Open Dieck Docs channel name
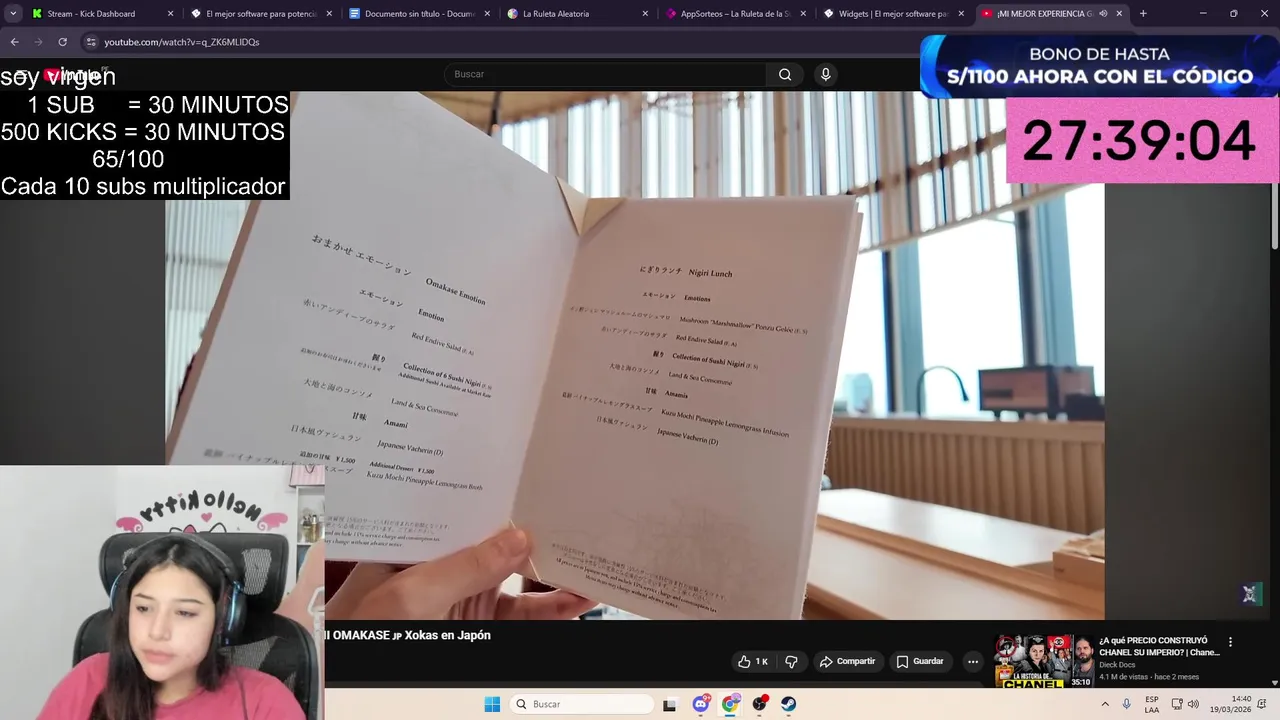The height and width of the screenshot is (720, 1280). pyautogui.click(x=1117, y=665)
